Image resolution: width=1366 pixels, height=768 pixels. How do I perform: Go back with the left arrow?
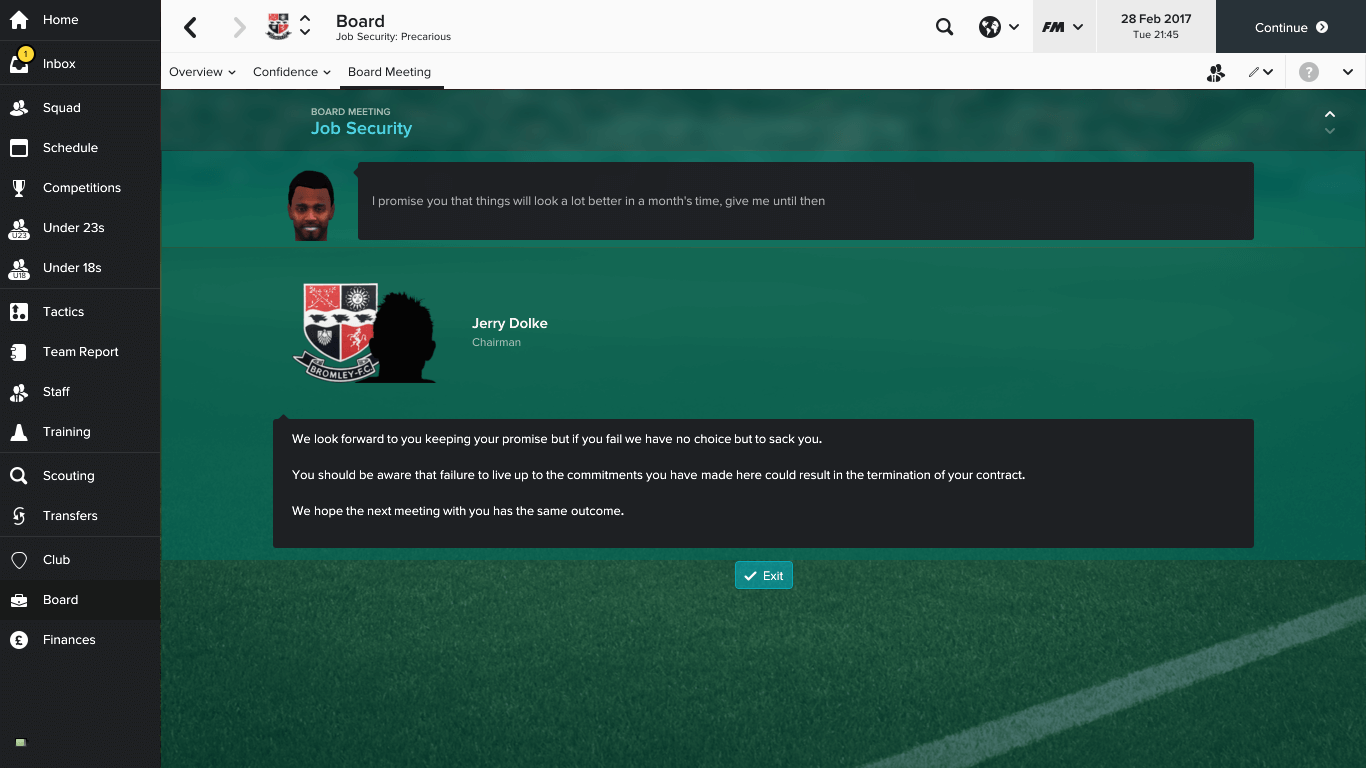click(191, 27)
